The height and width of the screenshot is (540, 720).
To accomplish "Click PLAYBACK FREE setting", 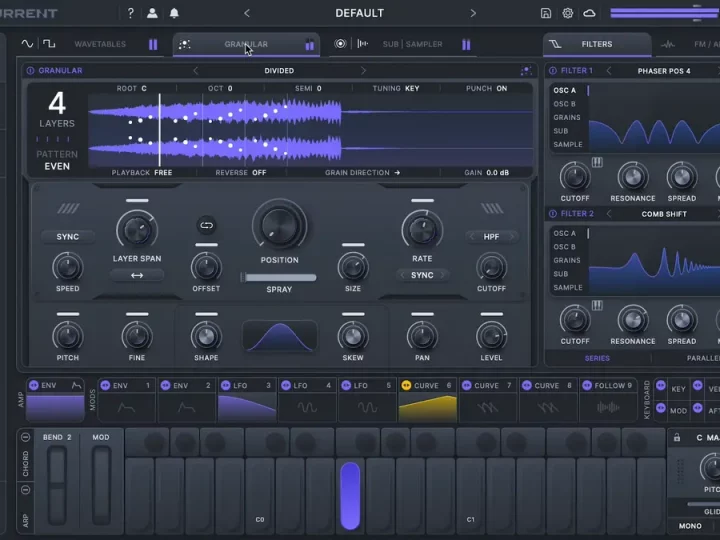I will [x=141, y=173].
